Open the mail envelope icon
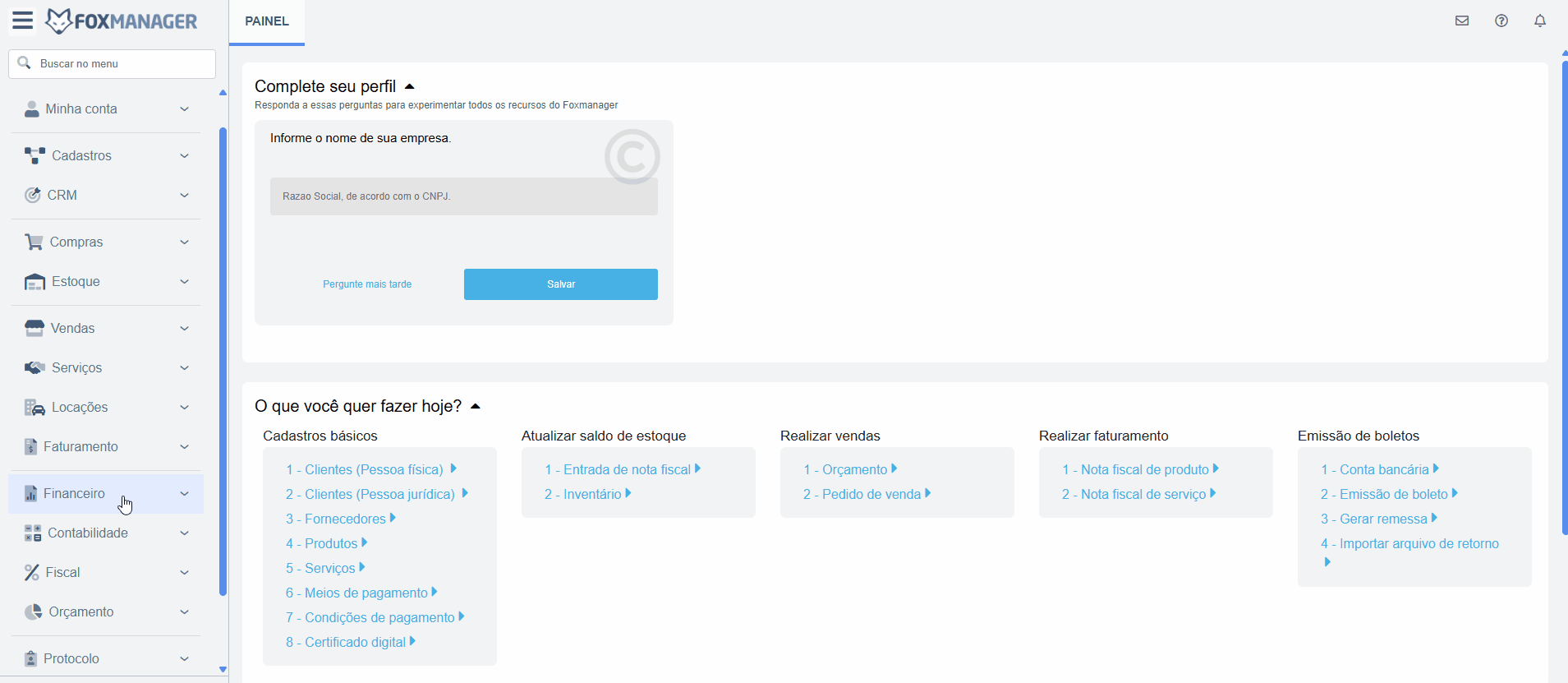1568x683 pixels. click(x=1462, y=21)
